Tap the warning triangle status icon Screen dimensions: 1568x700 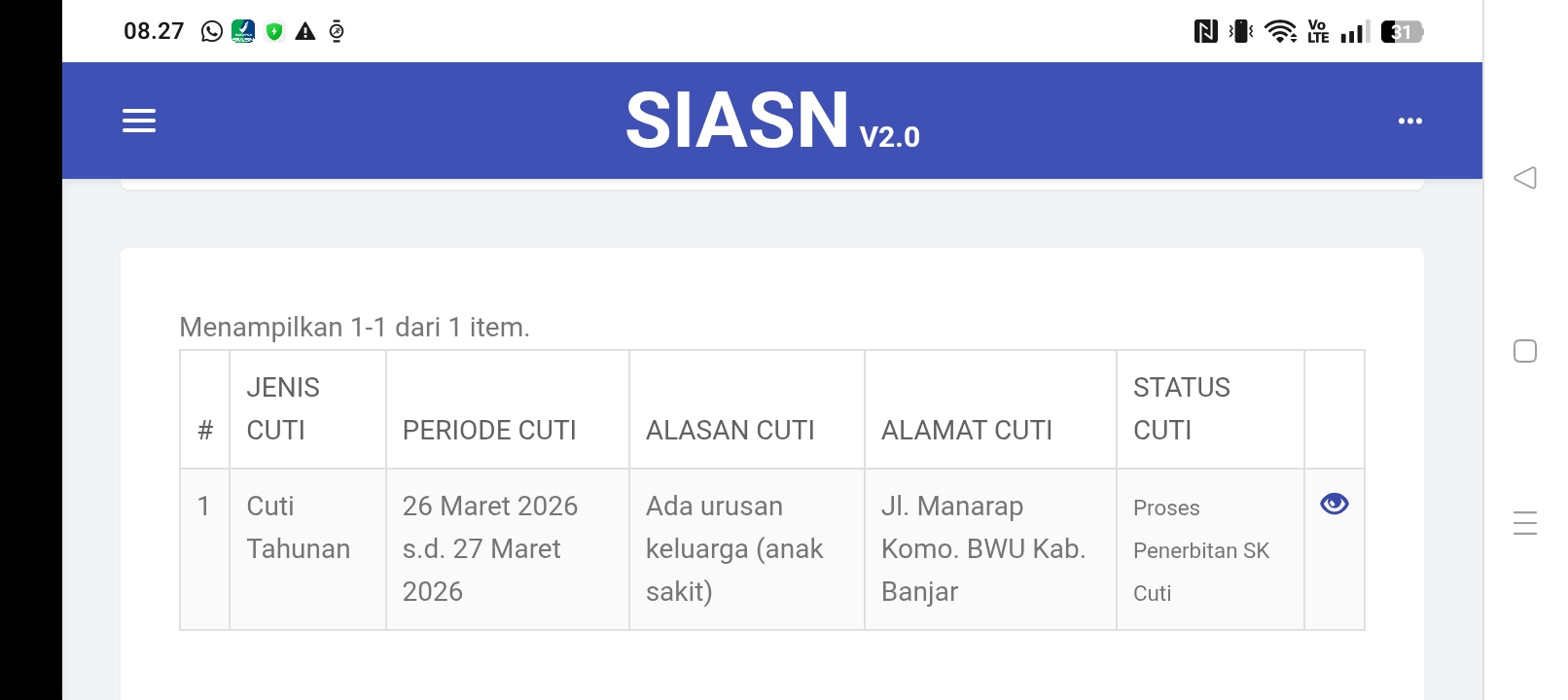coord(305,32)
